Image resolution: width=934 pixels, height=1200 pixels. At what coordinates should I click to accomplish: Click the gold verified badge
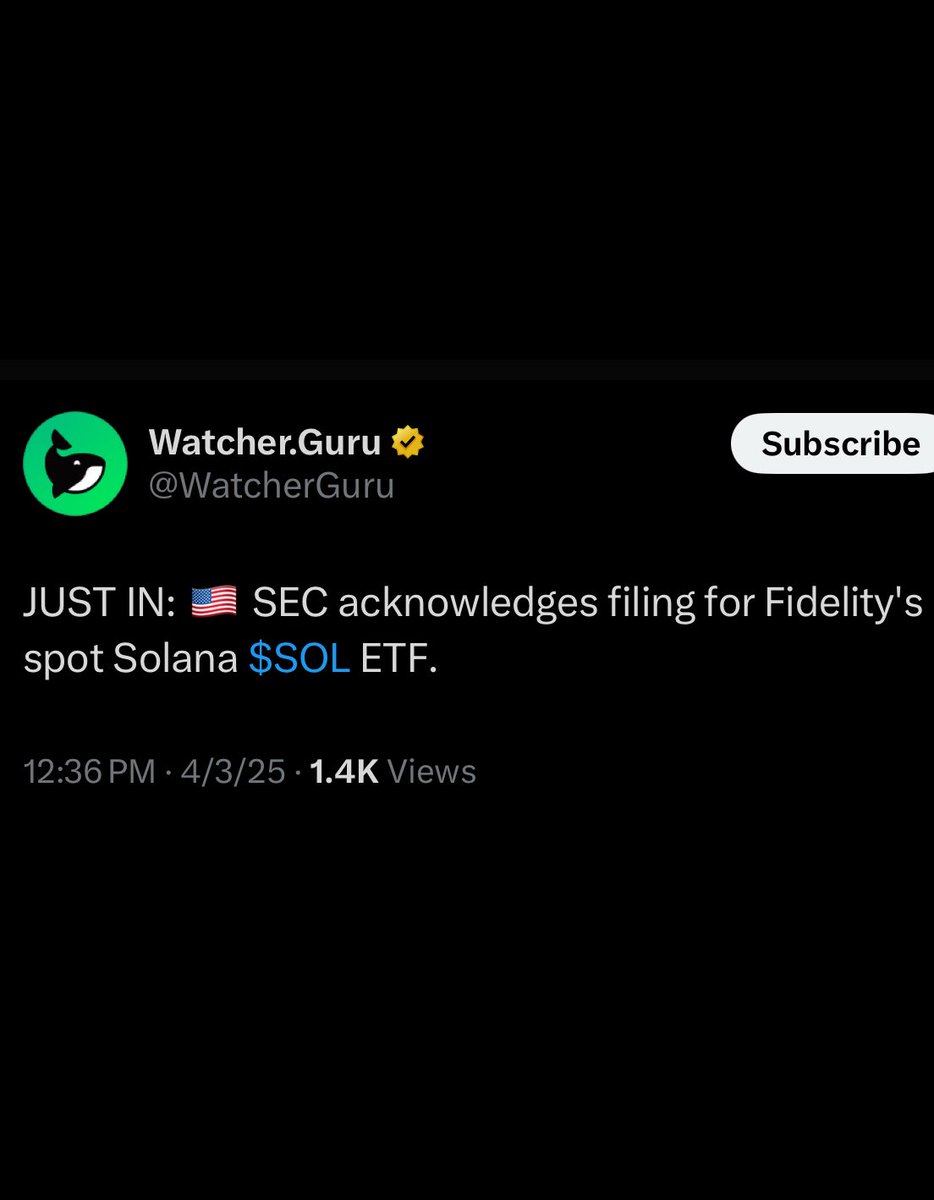point(408,441)
